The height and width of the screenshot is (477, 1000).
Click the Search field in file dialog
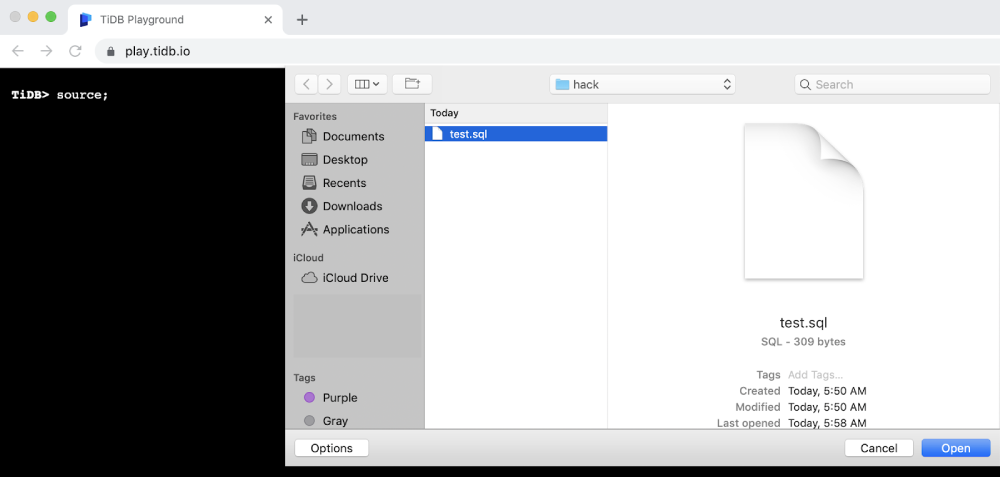point(892,85)
